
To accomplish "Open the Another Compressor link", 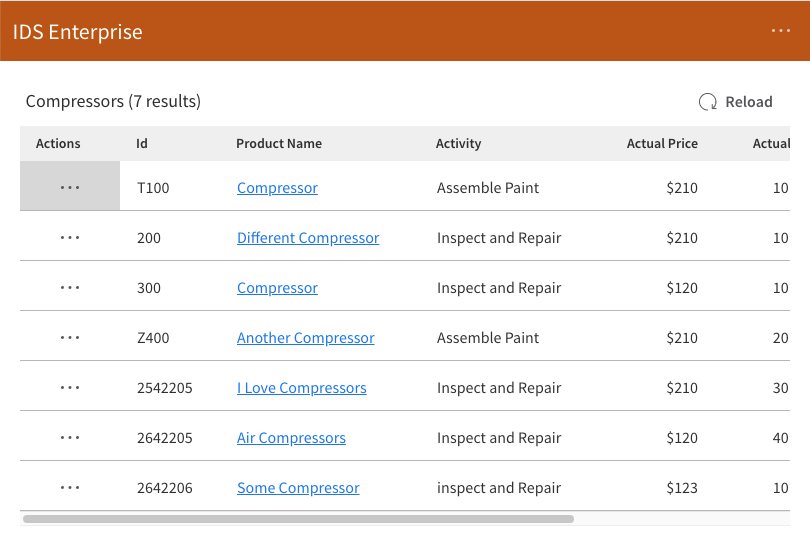I will pyautogui.click(x=305, y=338).
